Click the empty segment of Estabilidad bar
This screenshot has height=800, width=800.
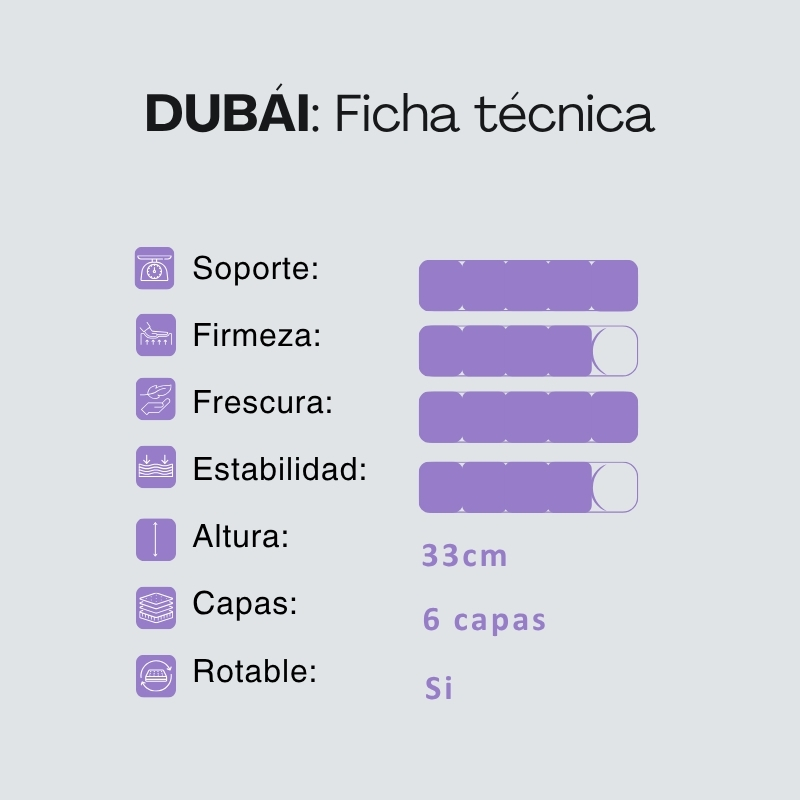(x=615, y=487)
